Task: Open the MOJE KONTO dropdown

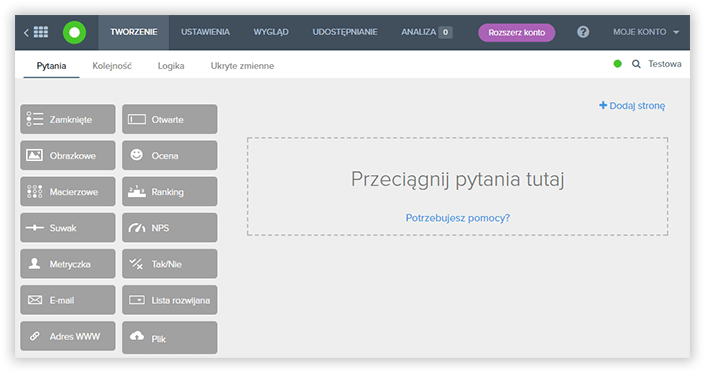Action: coord(646,32)
